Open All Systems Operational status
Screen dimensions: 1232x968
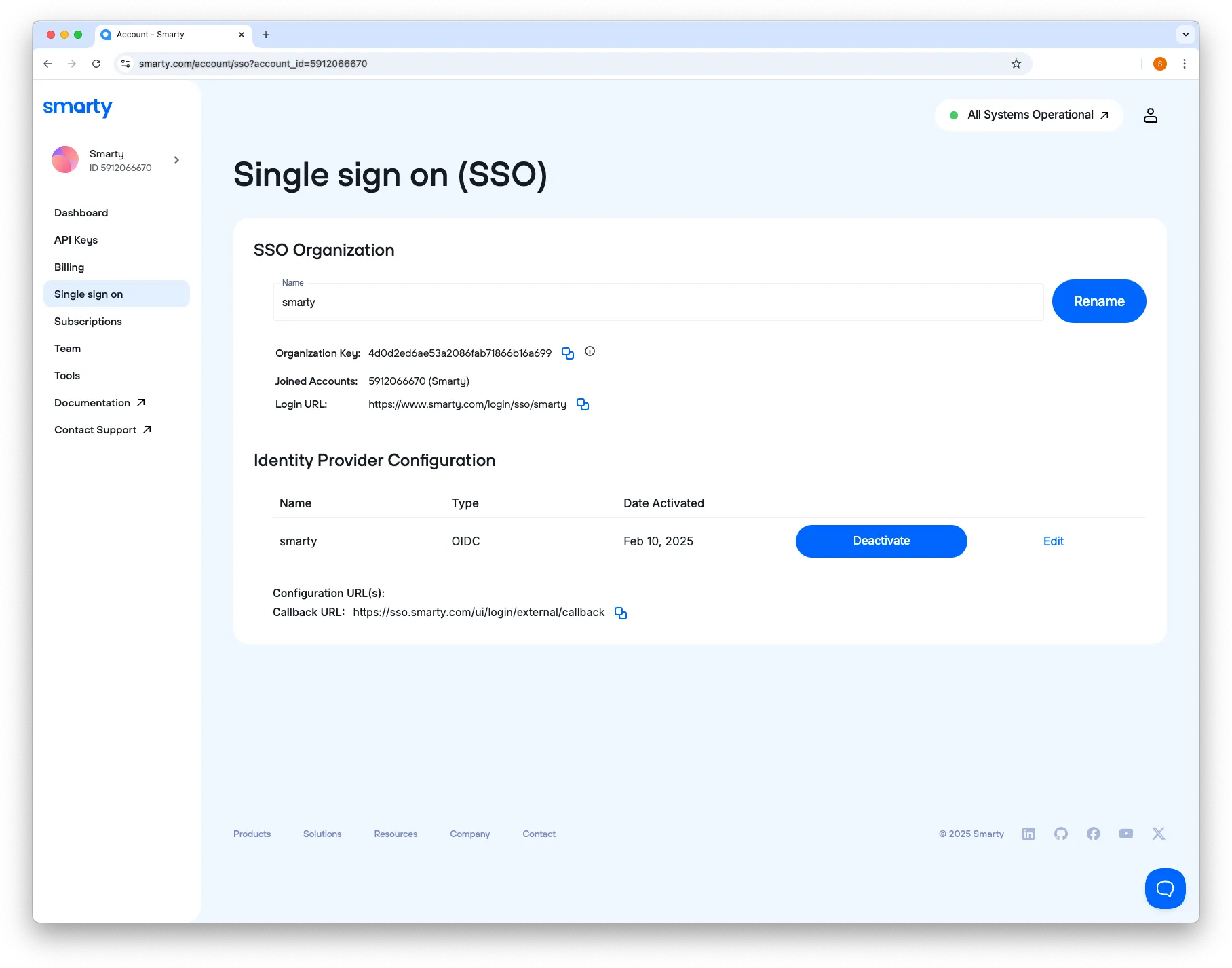(x=1029, y=115)
